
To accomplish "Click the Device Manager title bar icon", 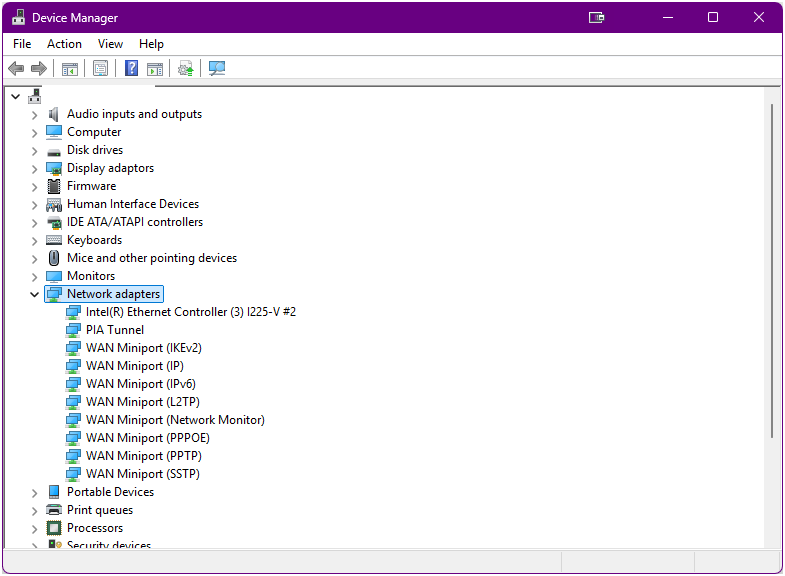I will (x=19, y=17).
